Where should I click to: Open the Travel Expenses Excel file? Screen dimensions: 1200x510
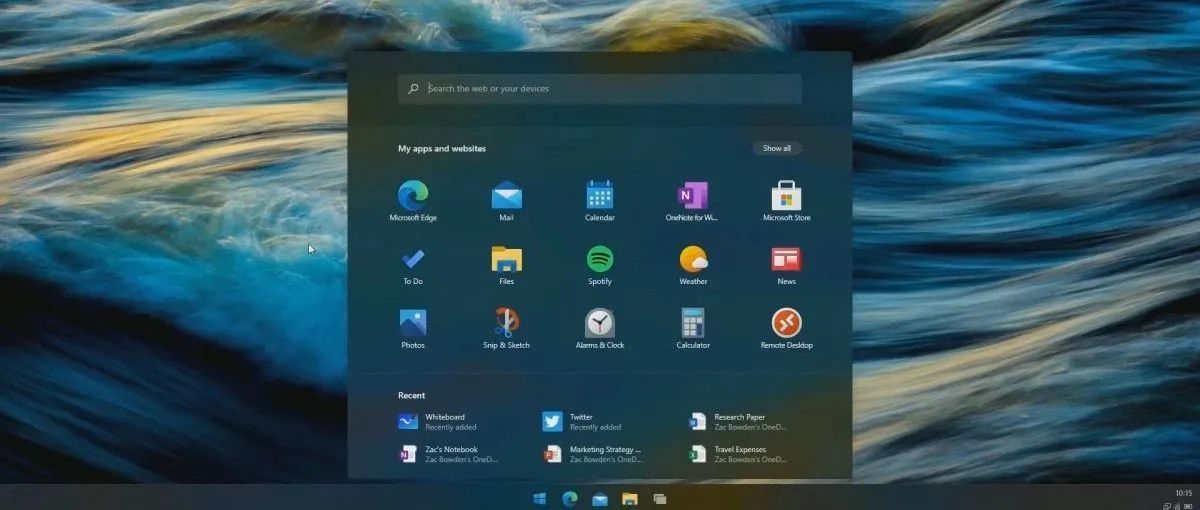click(740, 454)
